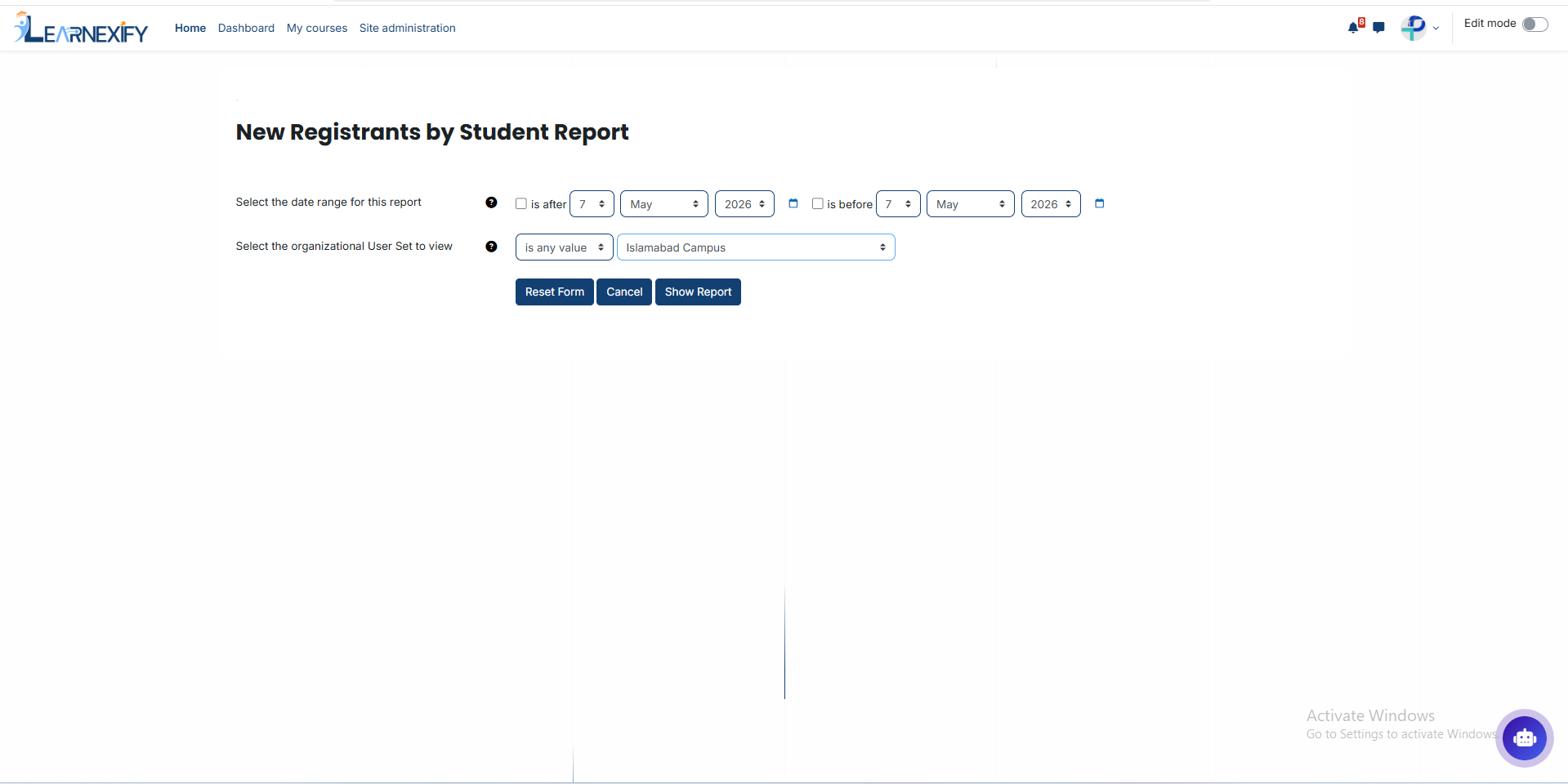Open the chatbot assistant bubble
Image resolution: width=1568 pixels, height=784 pixels.
[1524, 738]
